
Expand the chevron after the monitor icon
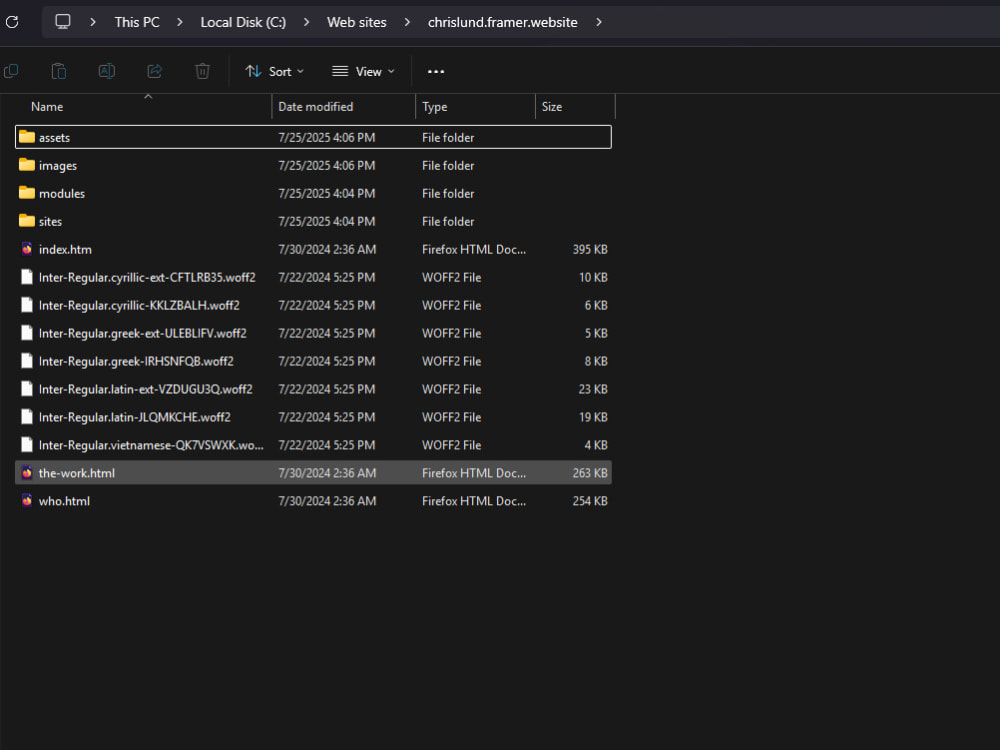coord(92,22)
